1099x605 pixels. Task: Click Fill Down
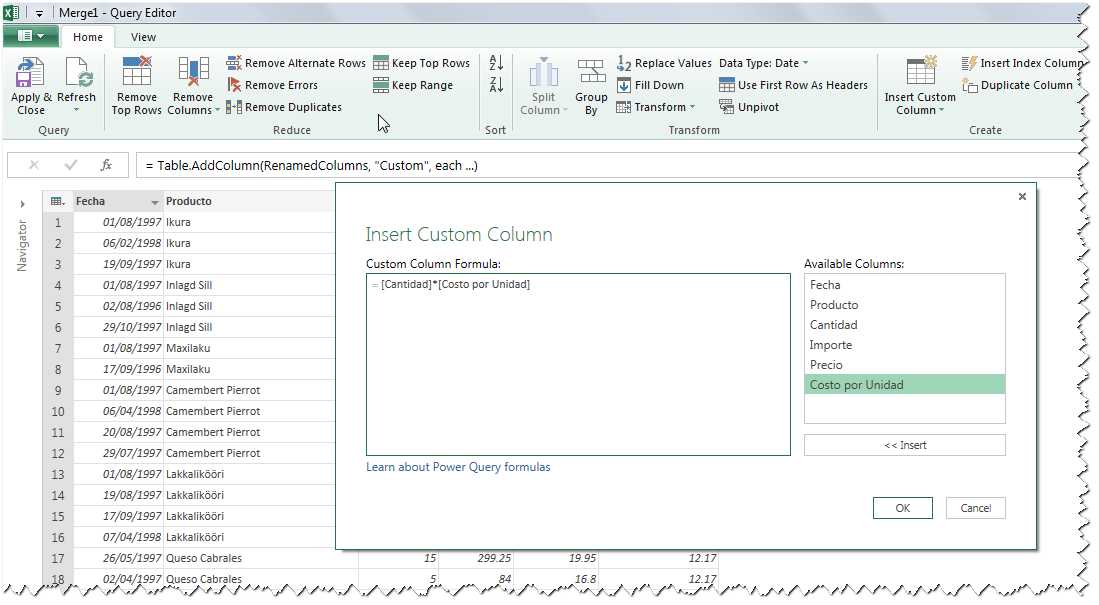click(x=653, y=85)
